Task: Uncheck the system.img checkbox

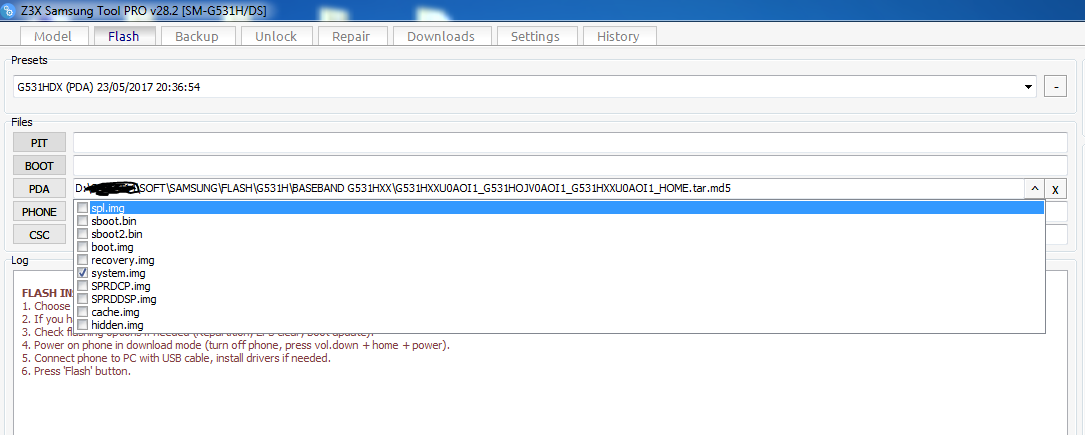Action: 83,273
